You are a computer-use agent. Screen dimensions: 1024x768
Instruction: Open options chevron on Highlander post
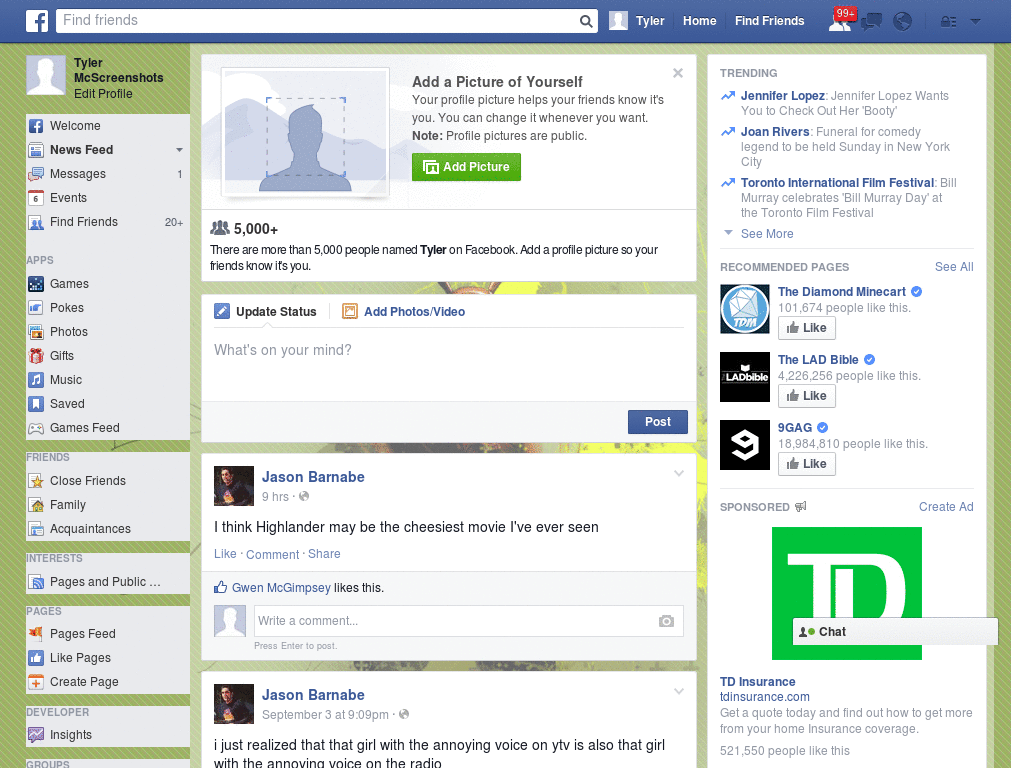[679, 473]
